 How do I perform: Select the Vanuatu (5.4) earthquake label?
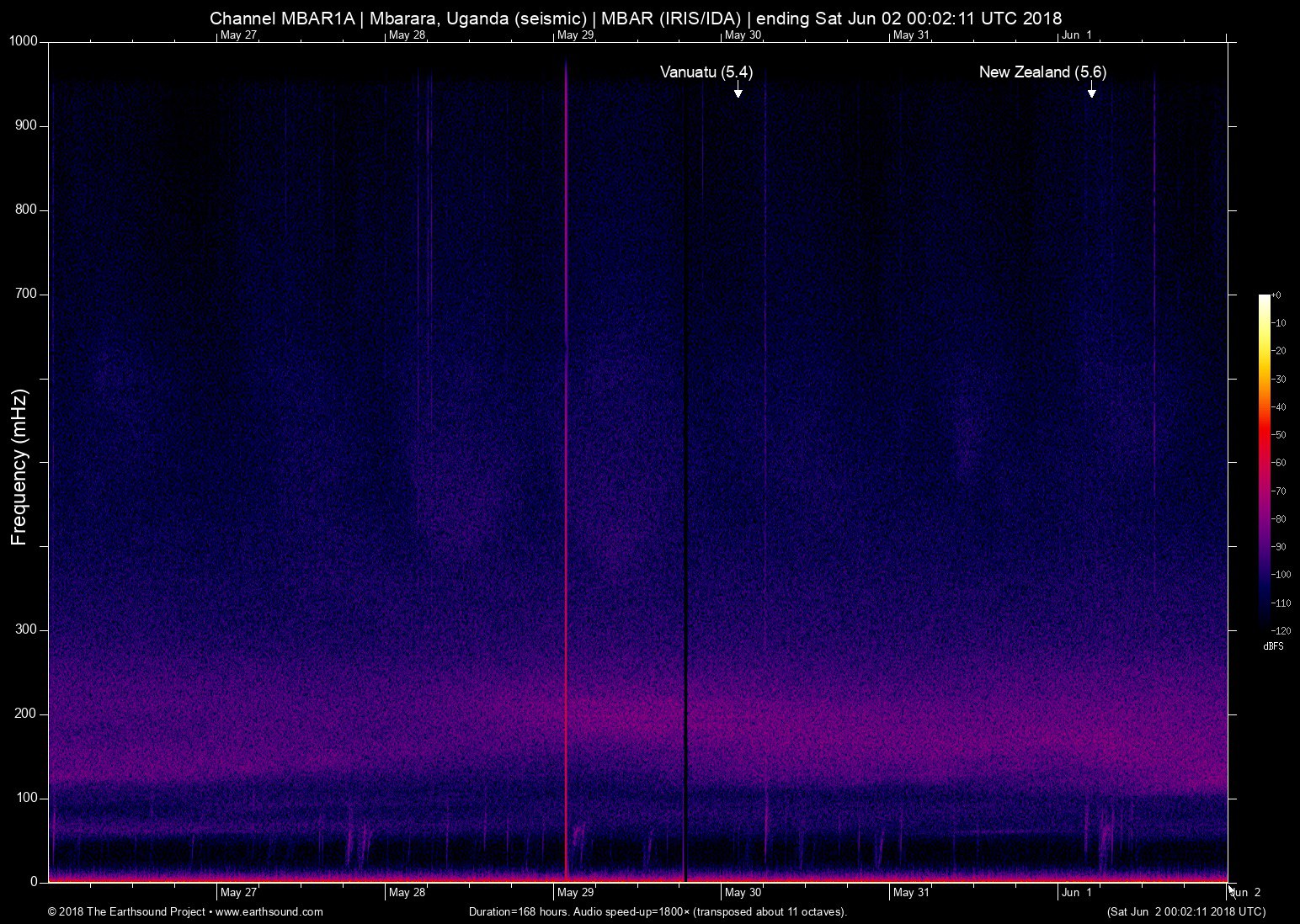point(706,72)
